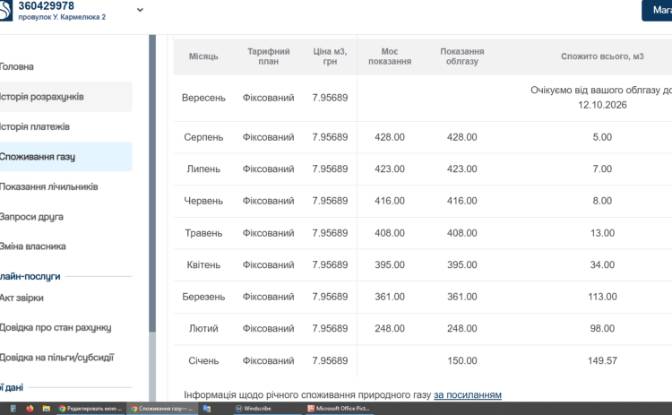Click the blue taskbar icon left of Windscribe
The width and height of the screenshot is (672, 415).
(207, 409)
